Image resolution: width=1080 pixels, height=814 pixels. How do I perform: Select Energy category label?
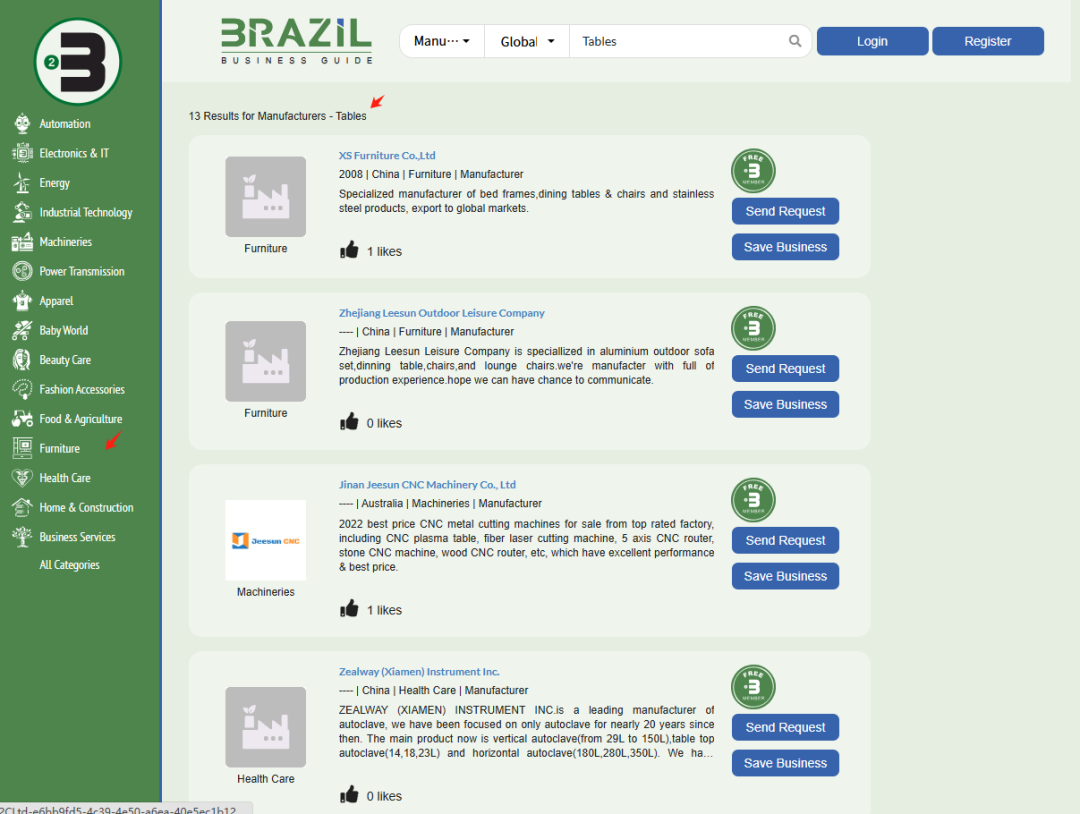click(54, 183)
